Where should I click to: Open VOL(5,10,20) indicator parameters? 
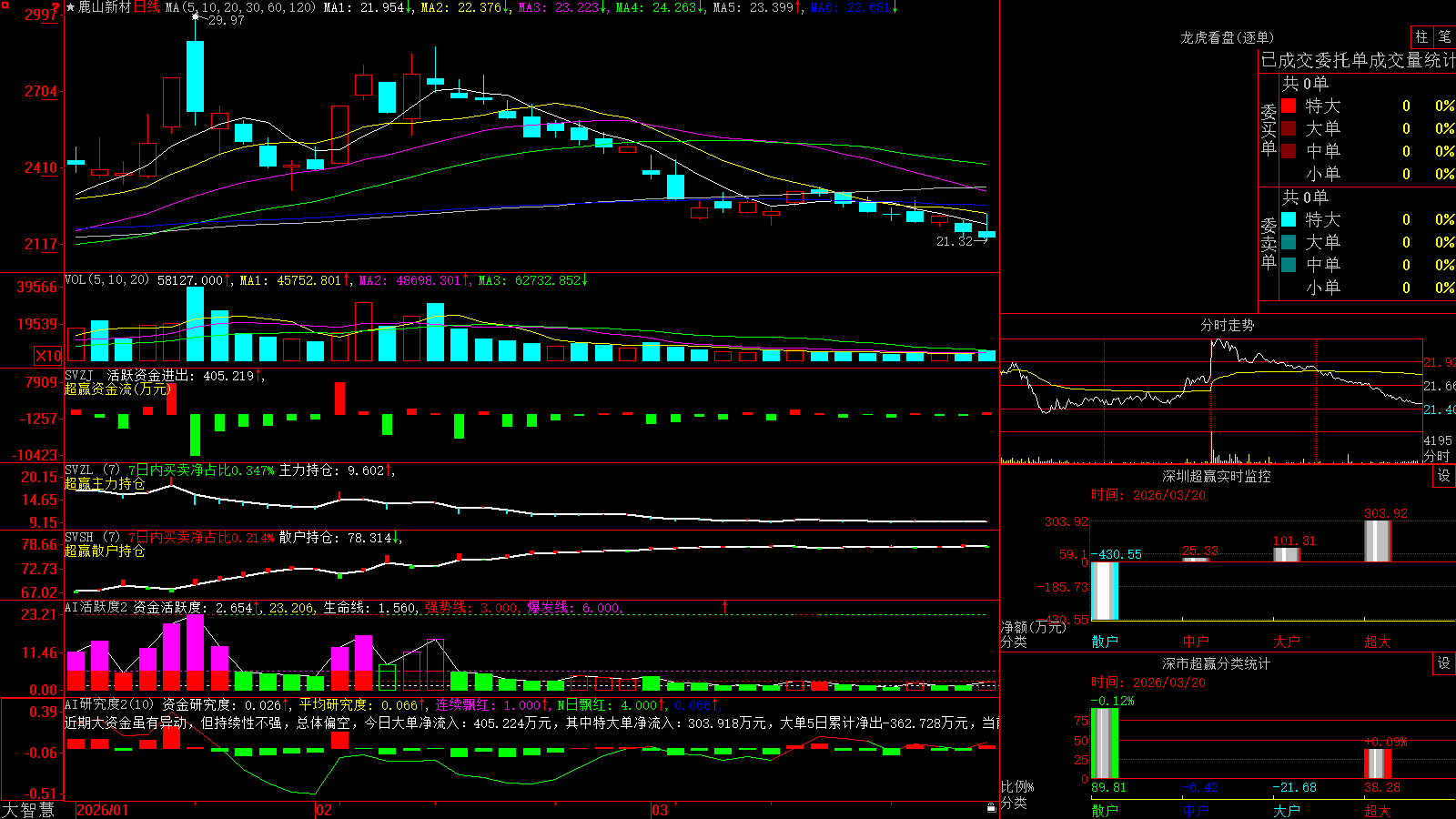point(106,280)
